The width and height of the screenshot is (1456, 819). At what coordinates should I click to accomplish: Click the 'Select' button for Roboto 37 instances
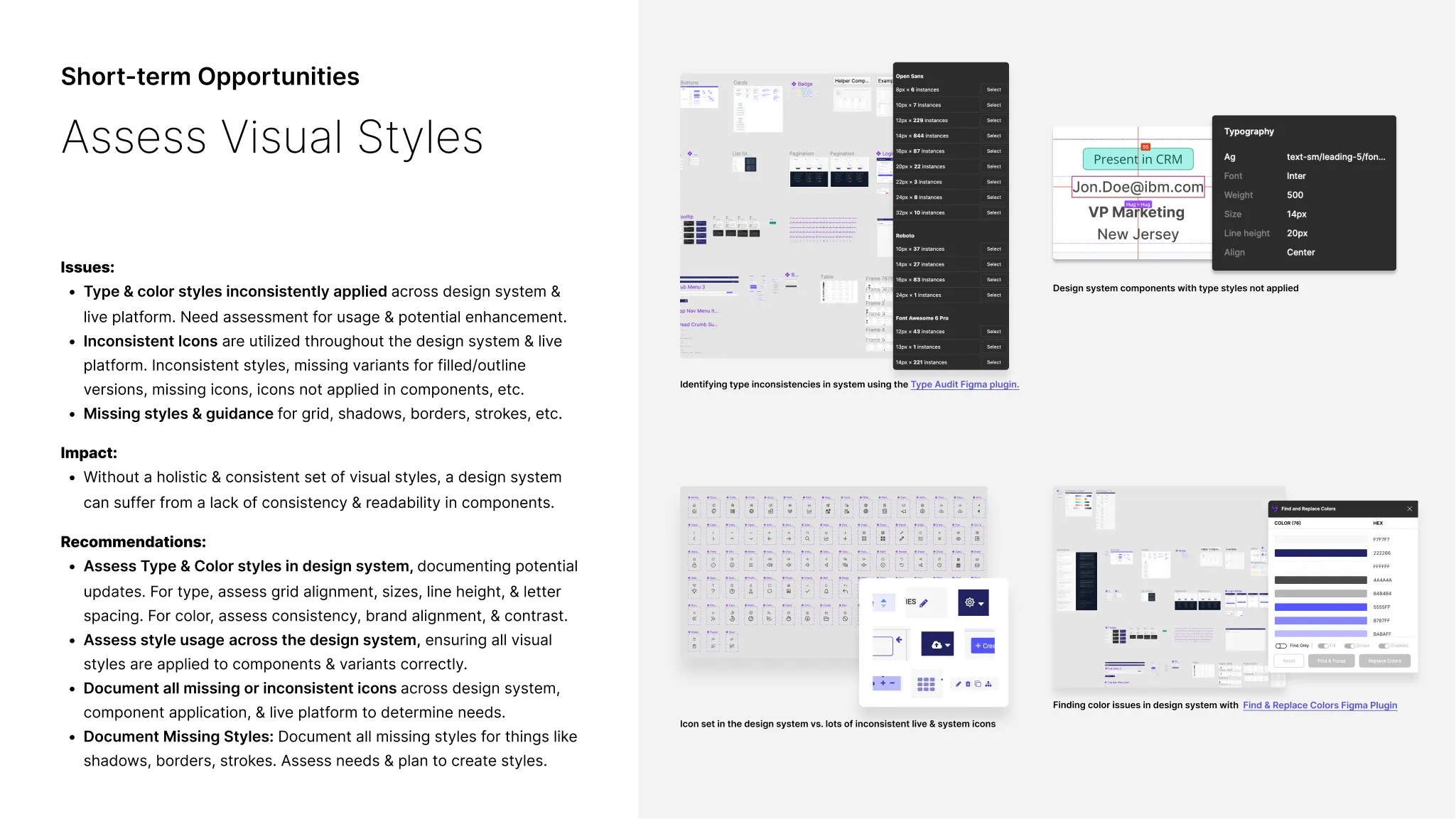[993, 248]
